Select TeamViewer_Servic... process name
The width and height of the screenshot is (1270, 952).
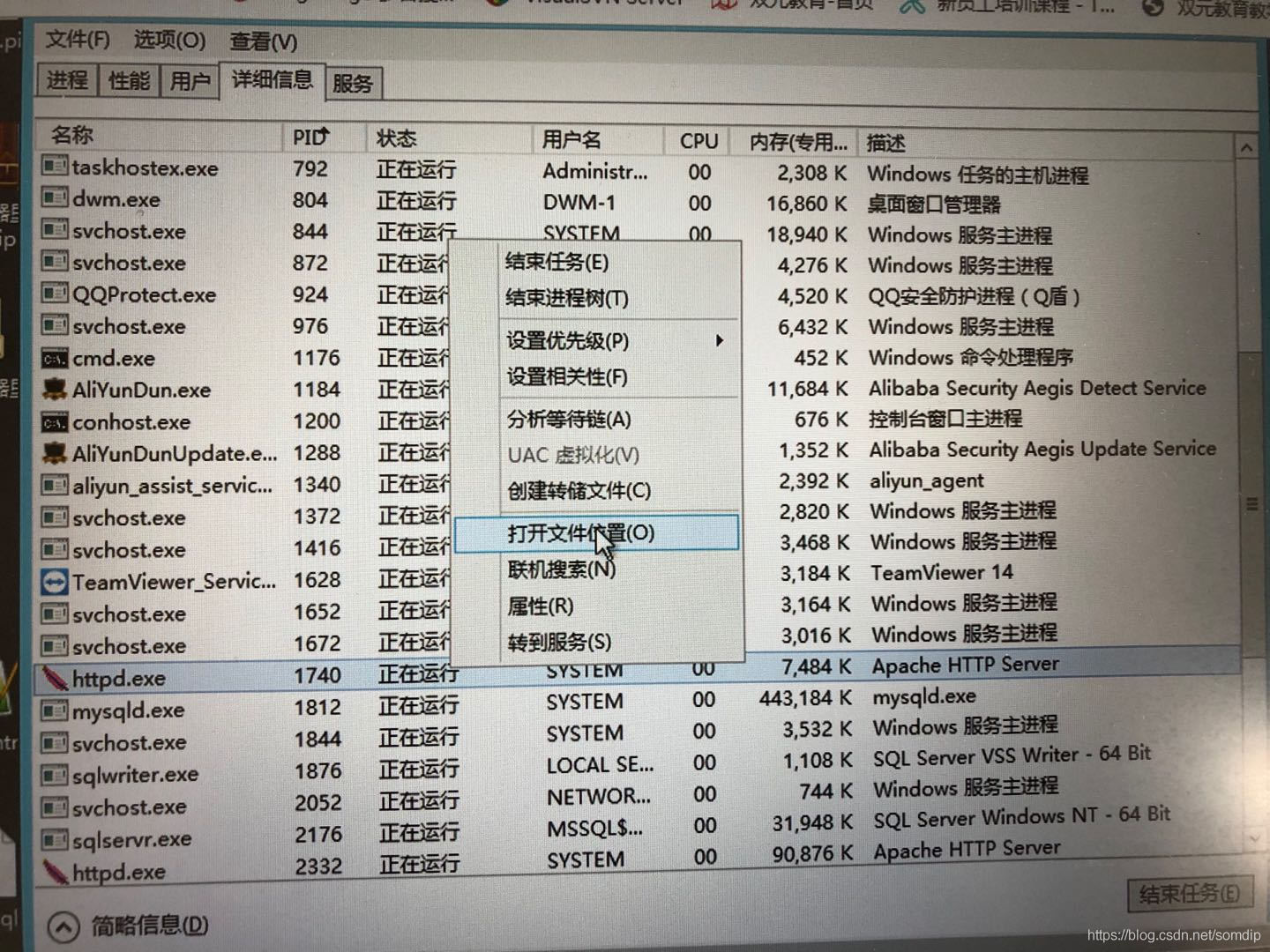click(175, 582)
